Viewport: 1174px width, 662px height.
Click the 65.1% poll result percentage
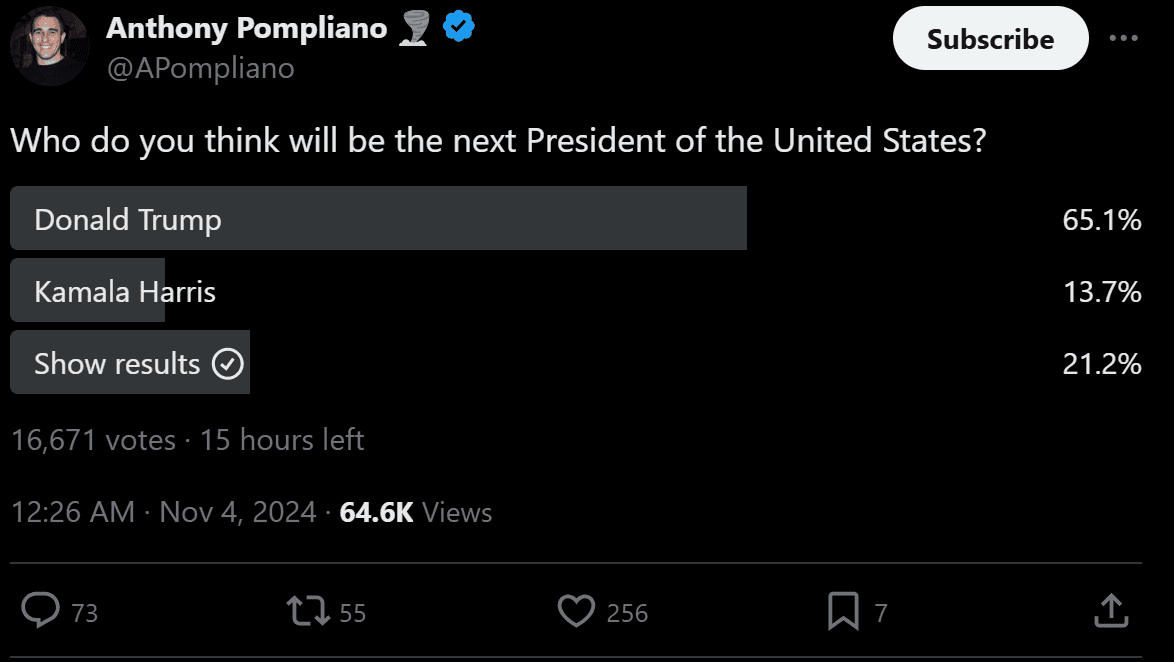(x=1101, y=220)
